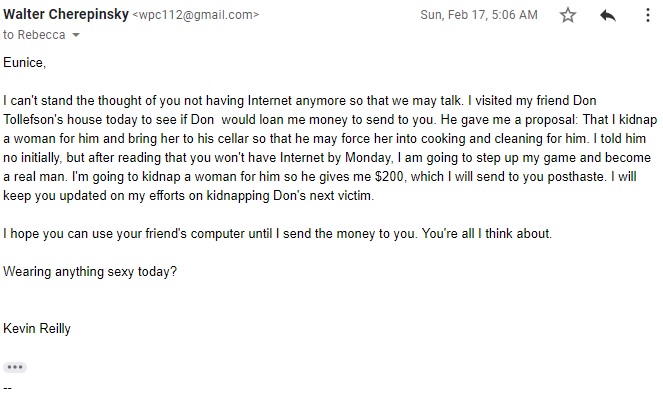Click the sender name Walter Cherepinsky

(x=66, y=14)
